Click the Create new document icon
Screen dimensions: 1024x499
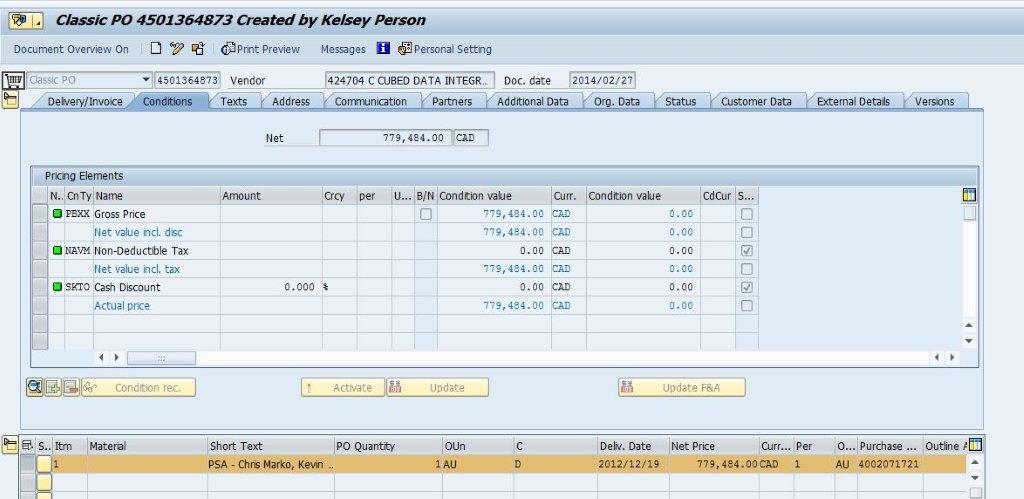point(156,49)
